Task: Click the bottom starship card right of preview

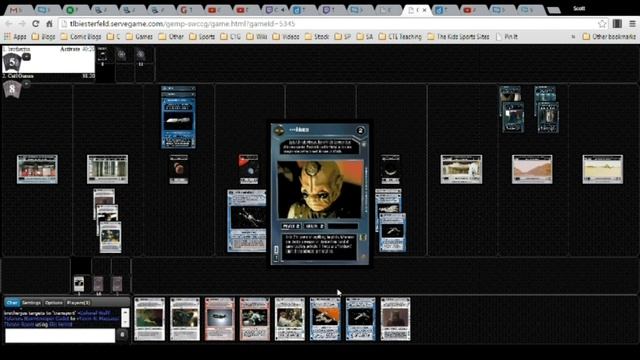Action: pyautogui.click(x=393, y=232)
